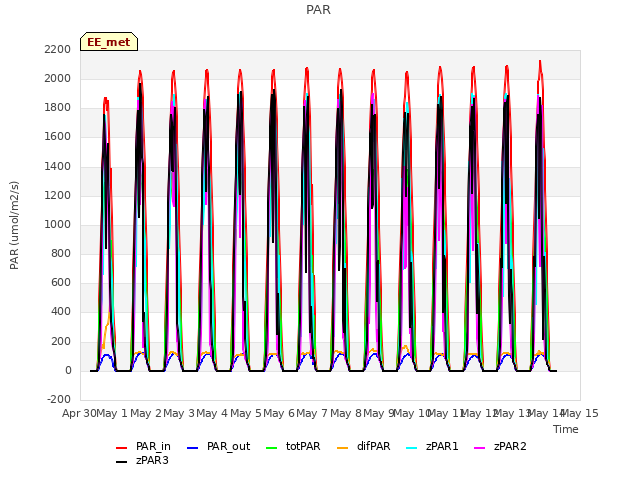Select the PAR_in legend entry
Screen dimensions: 640x480
[143, 447]
